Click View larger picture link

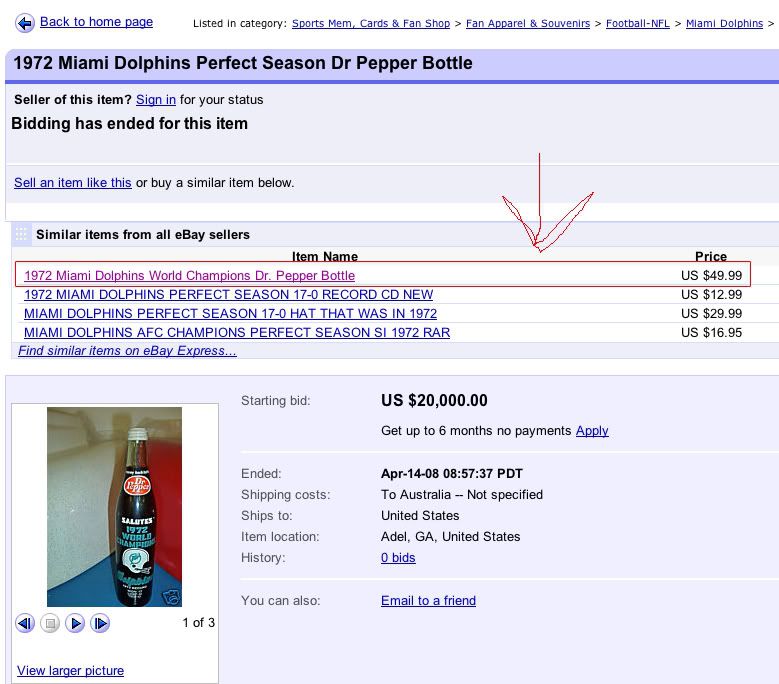(x=70, y=671)
